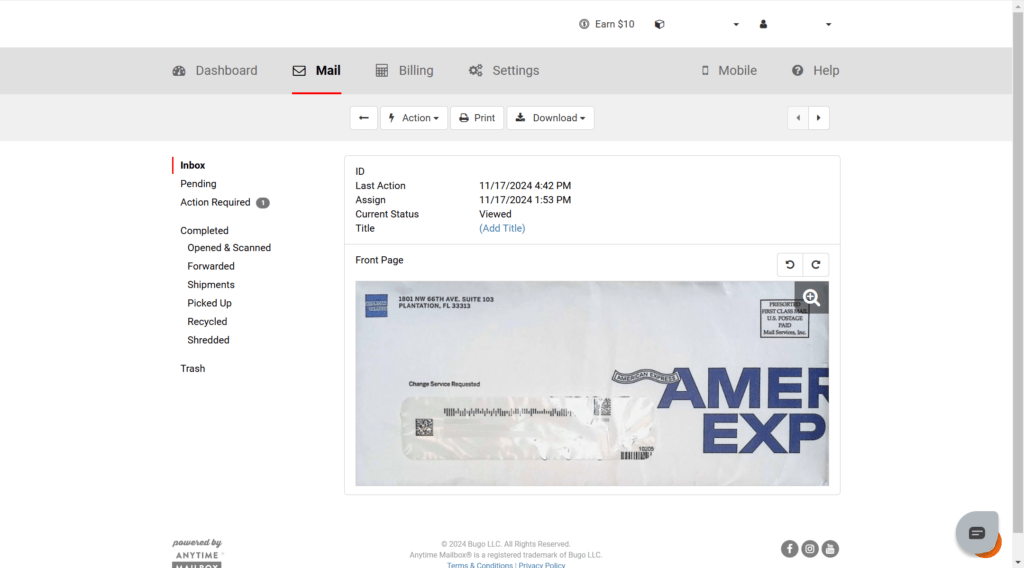The width and height of the screenshot is (1024, 568).
Task: Expand the Download dropdown
Action: [x=551, y=118]
